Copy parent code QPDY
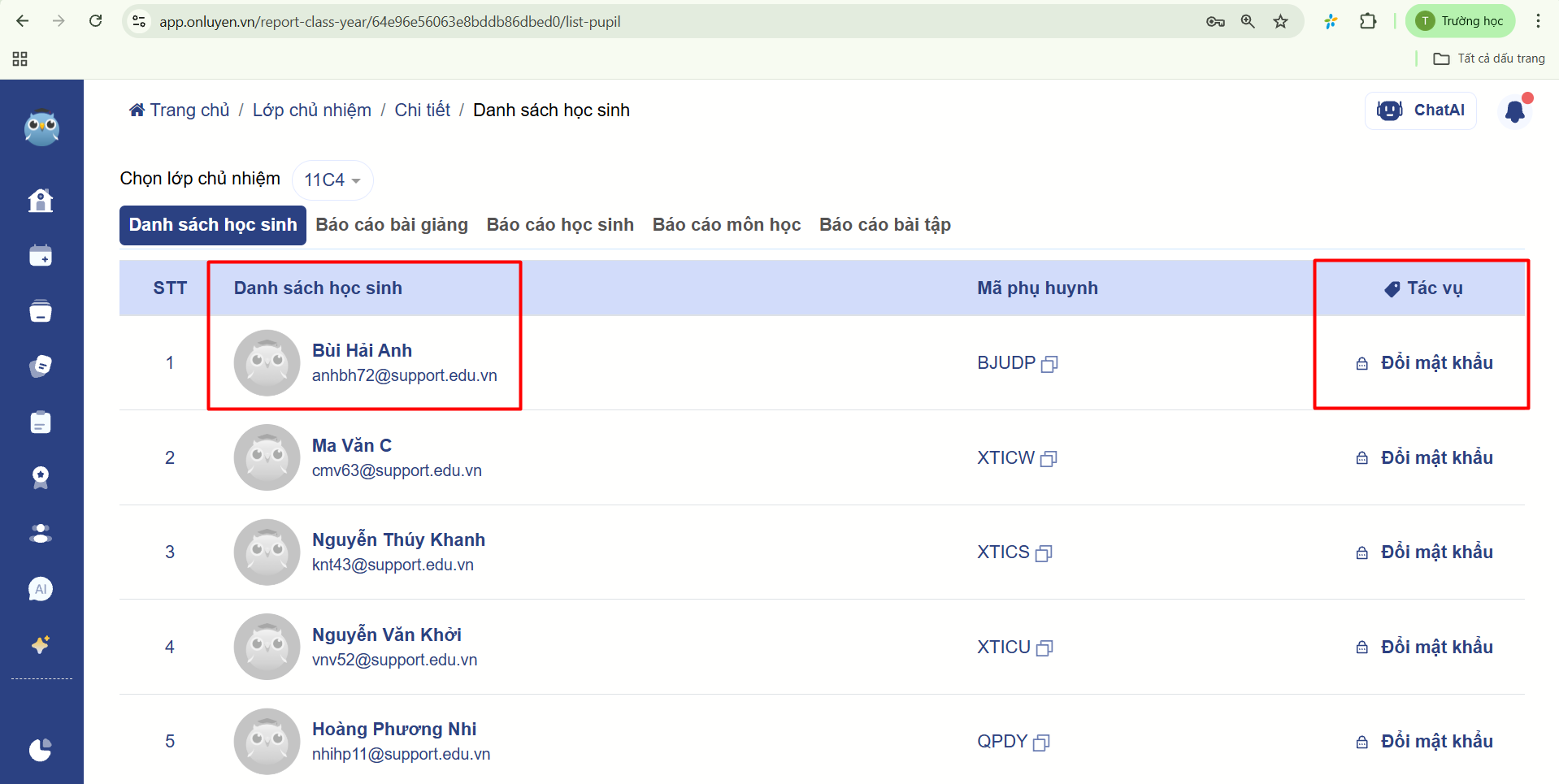1559x784 pixels. (x=1041, y=743)
